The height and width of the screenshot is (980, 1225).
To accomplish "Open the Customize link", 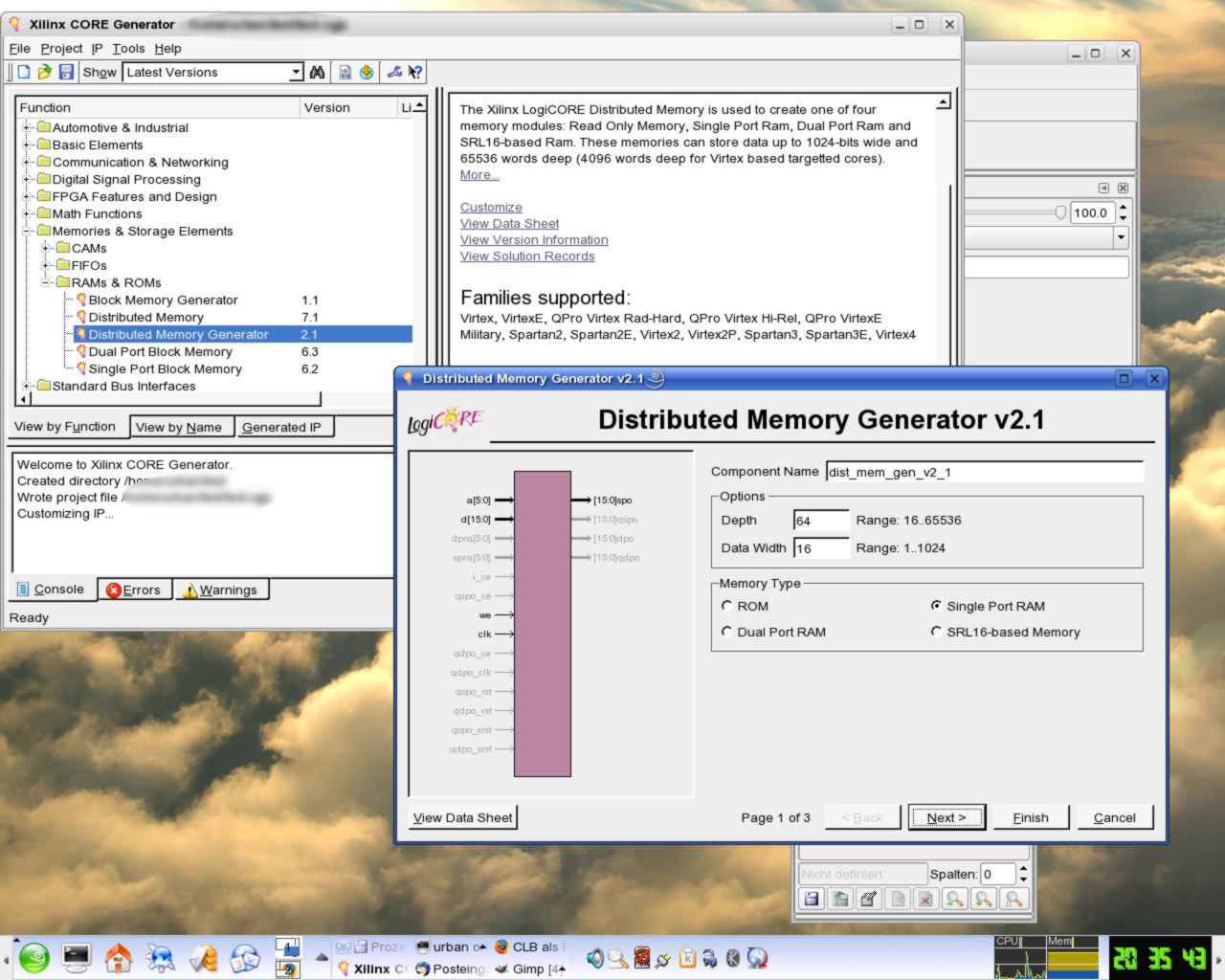I will (x=491, y=207).
